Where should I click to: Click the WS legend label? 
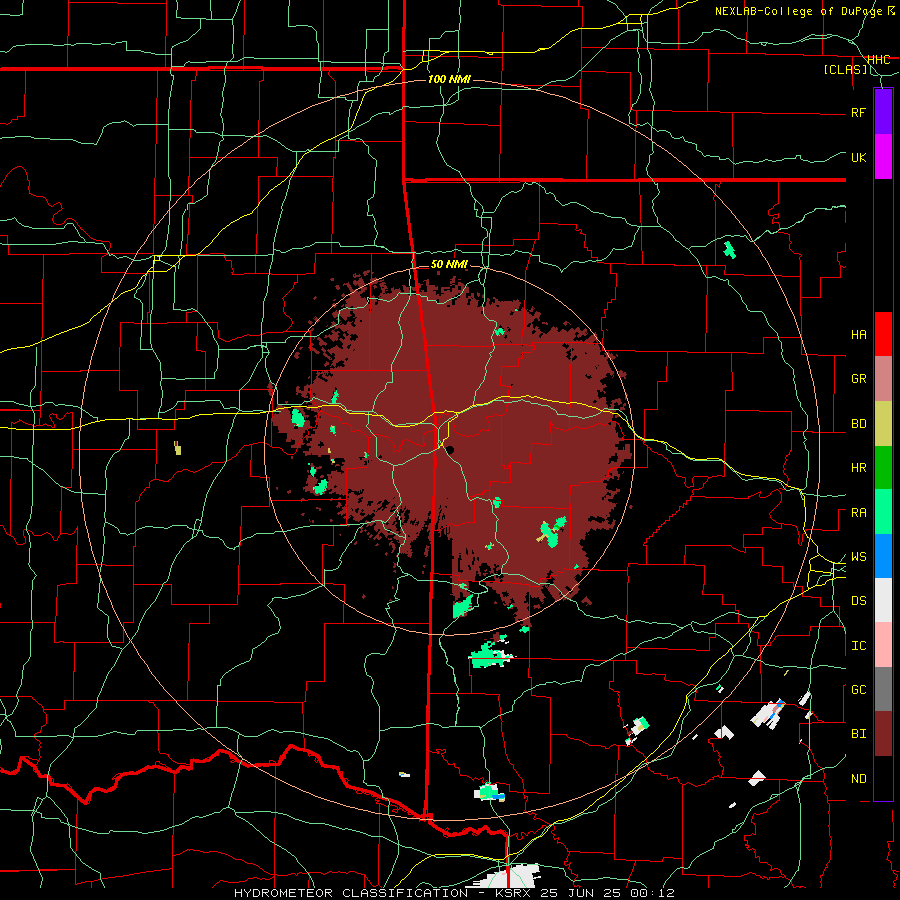click(858, 557)
